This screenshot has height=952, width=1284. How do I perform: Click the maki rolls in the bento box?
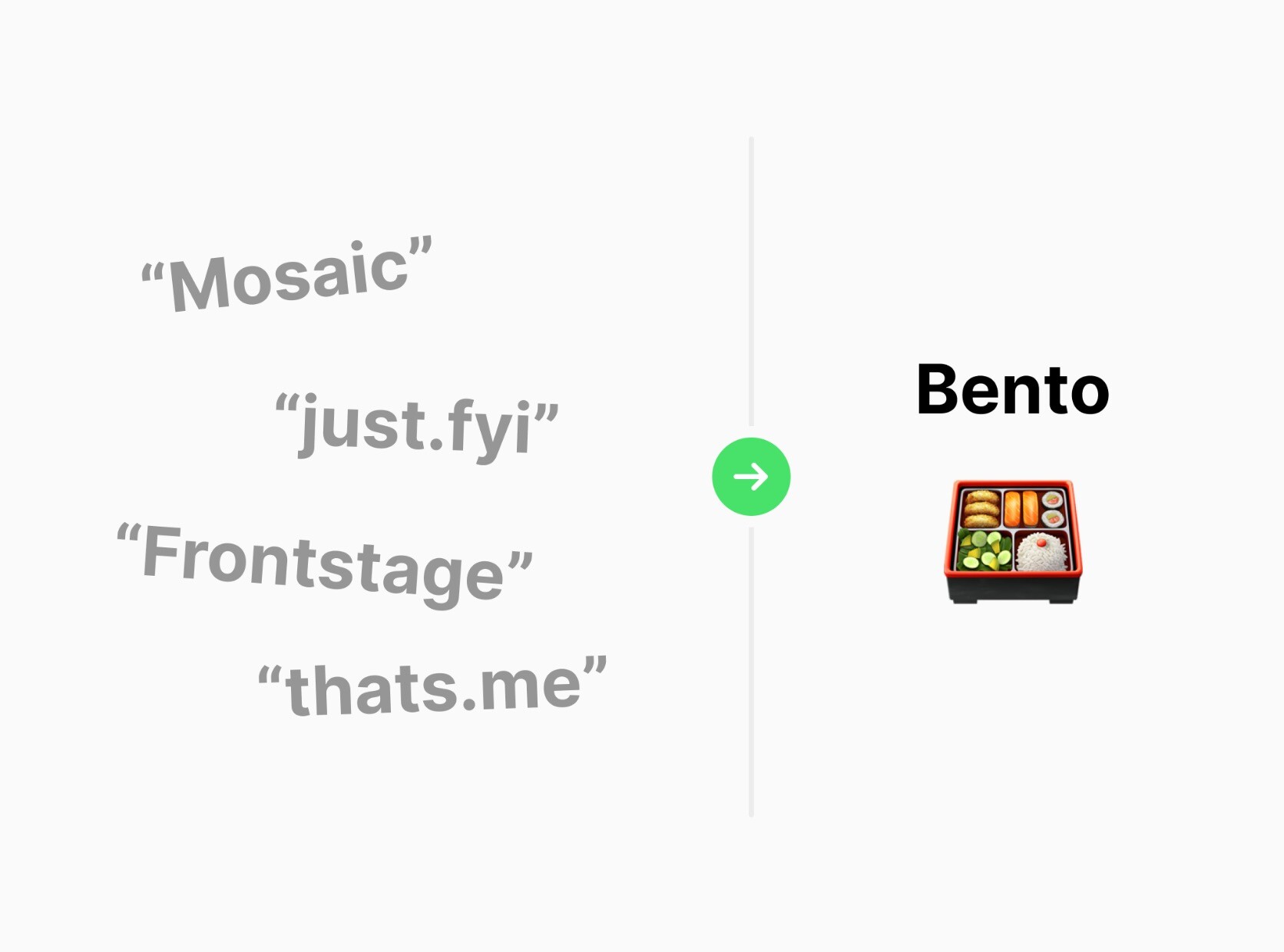click(1053, 509)
